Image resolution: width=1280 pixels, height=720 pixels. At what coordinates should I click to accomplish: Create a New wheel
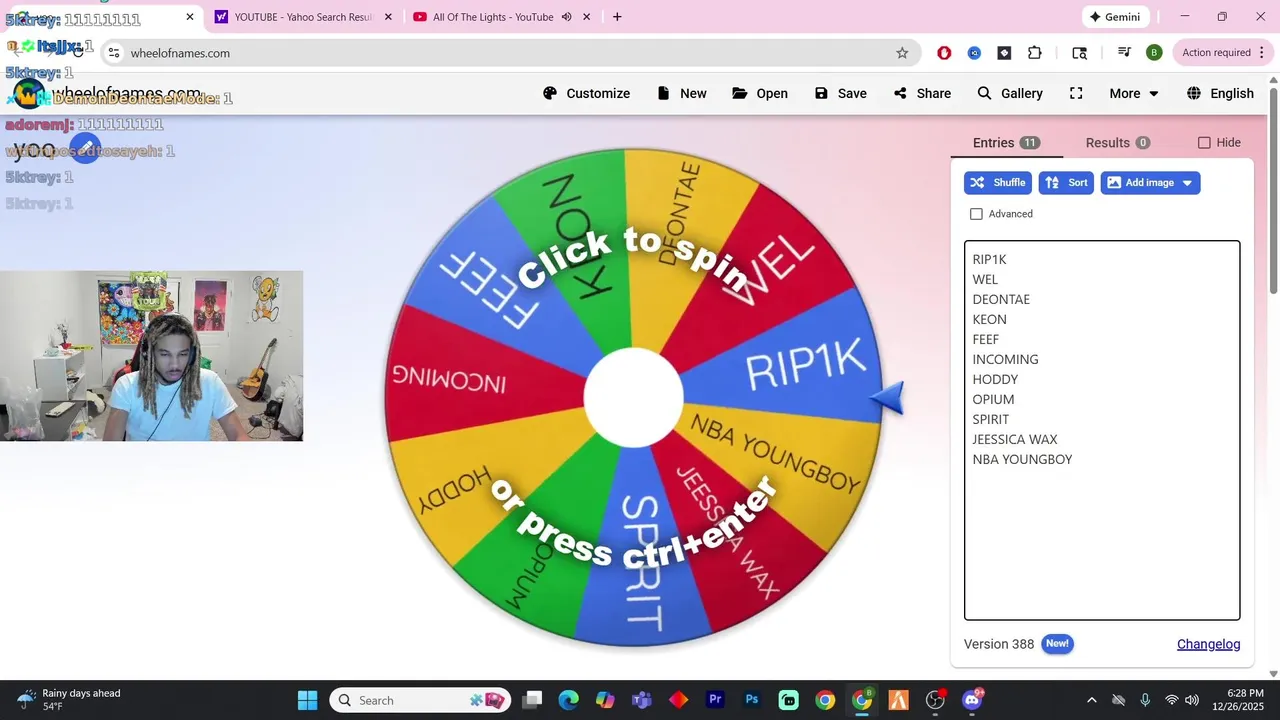(682, 93)
